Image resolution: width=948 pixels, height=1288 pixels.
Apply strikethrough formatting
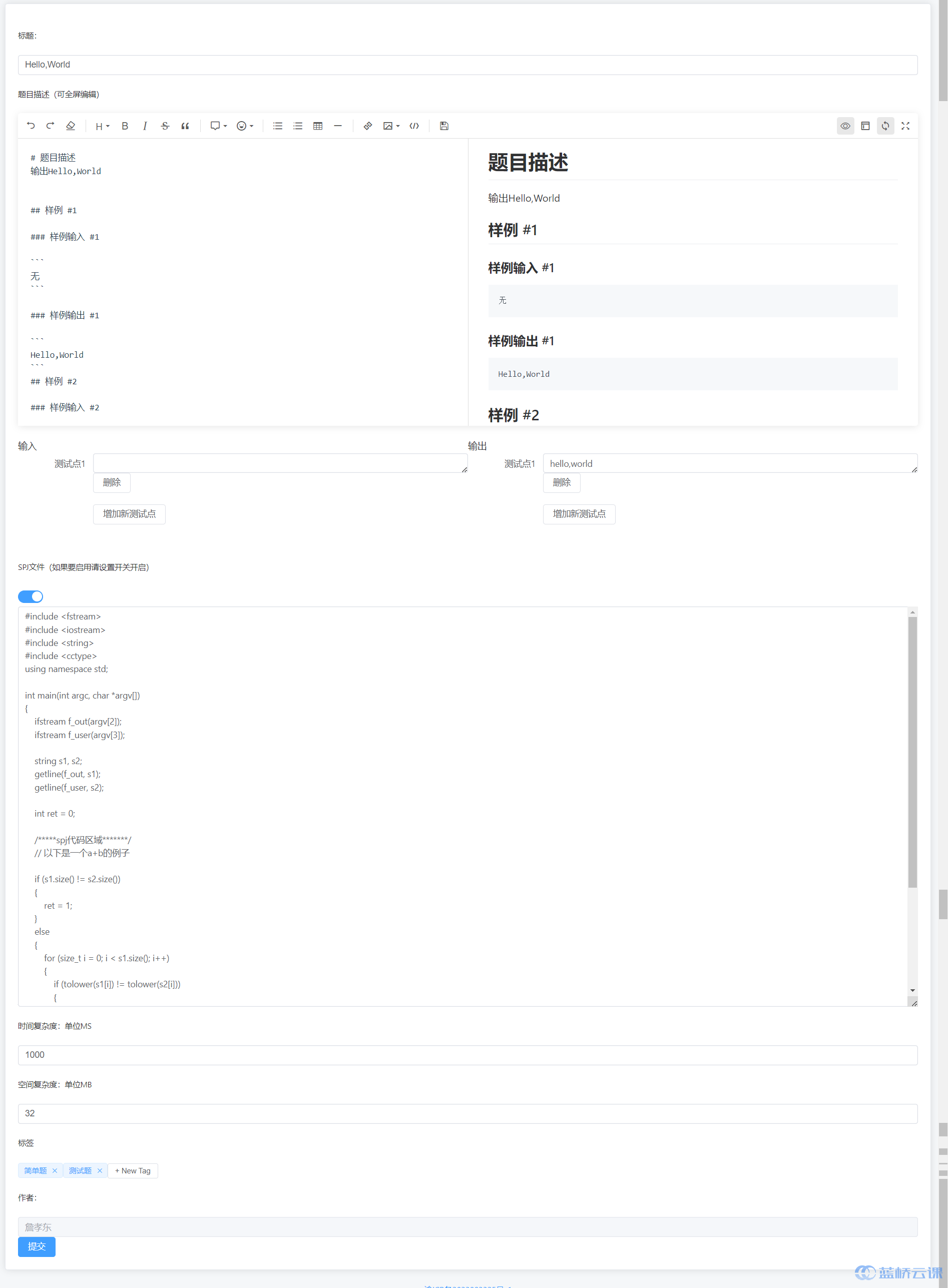click(165, 126)
